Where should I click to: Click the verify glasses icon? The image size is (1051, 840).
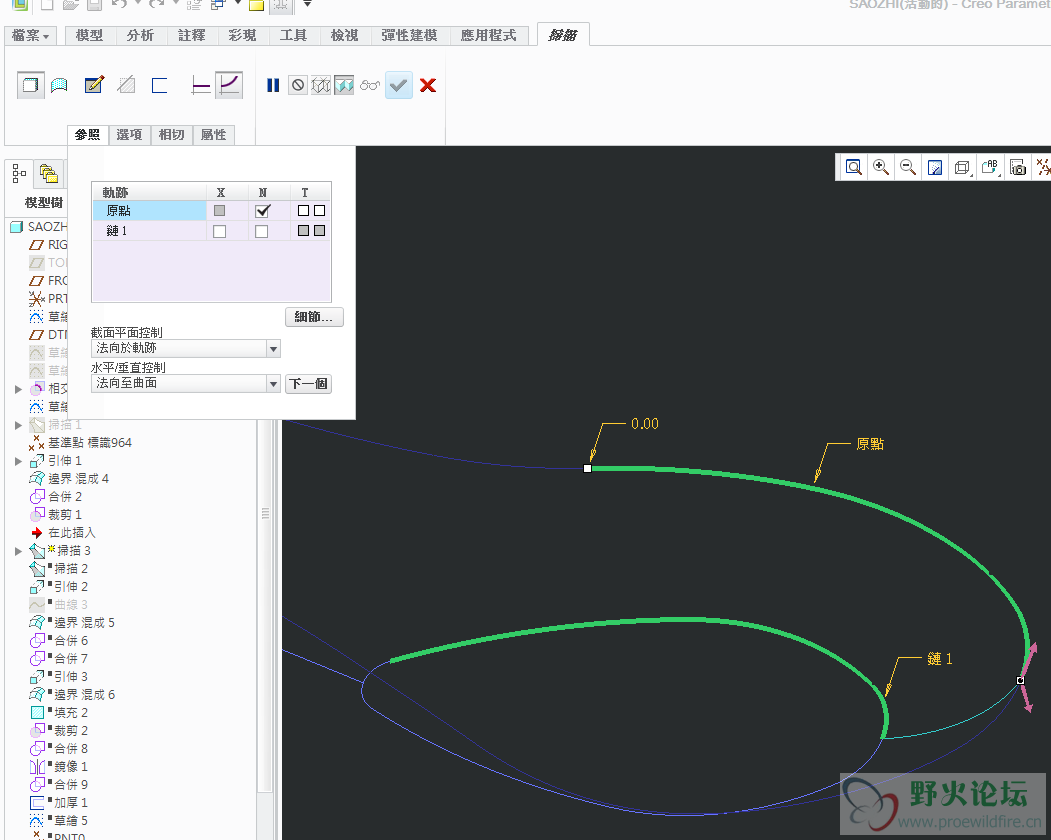(370, 85)
